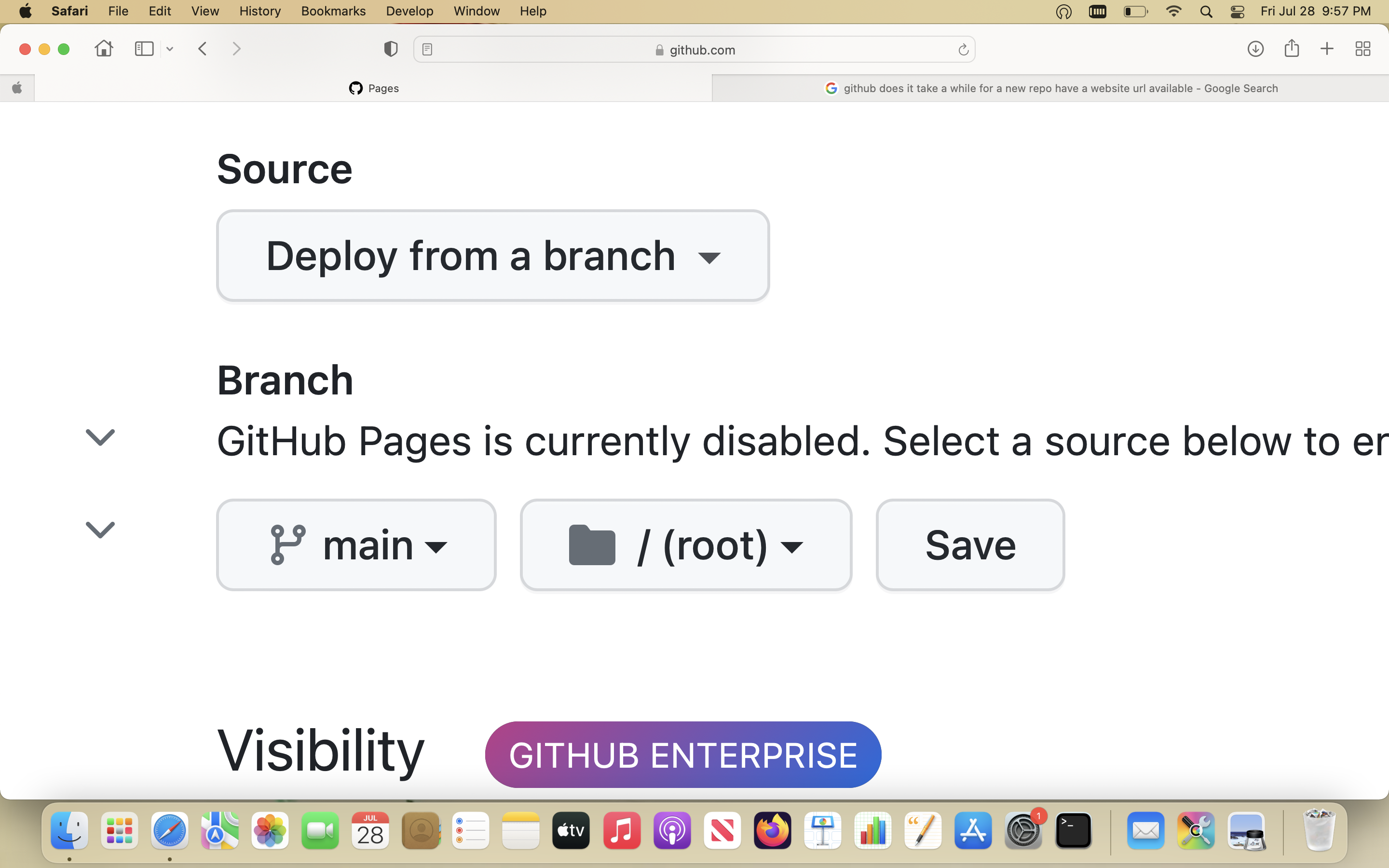Toggle the Safari sidebar icon
Viewport: 1389px width, 868px height.
click(144, 49)
